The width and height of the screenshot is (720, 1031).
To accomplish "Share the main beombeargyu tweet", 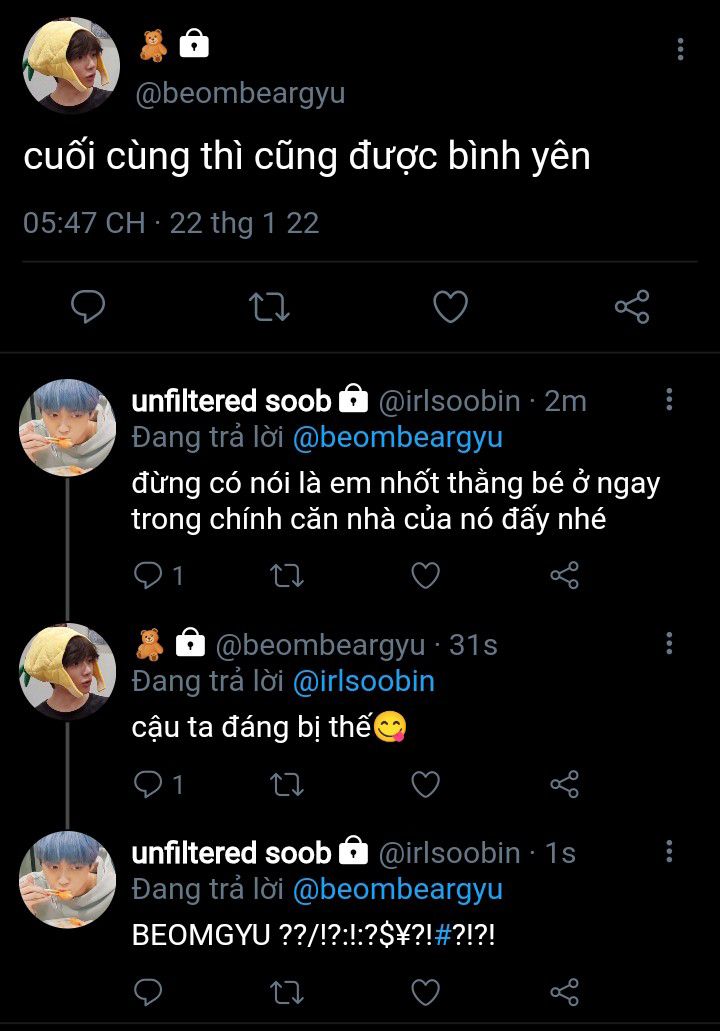I will pyautogui.click(x=632, y=306).
